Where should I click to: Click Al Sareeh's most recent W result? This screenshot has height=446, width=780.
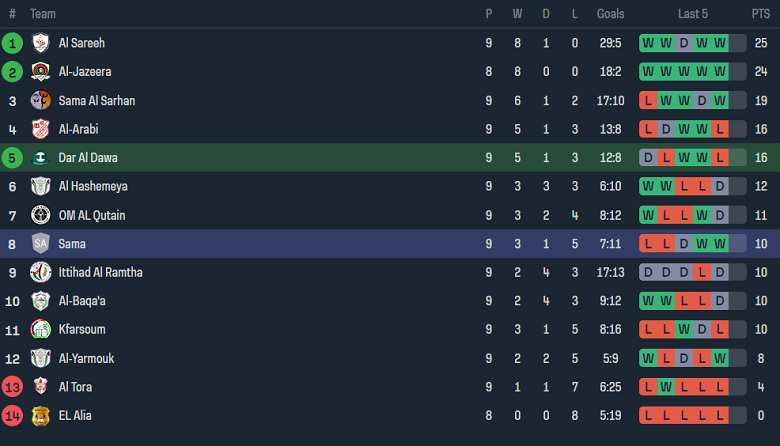(720, 43)
